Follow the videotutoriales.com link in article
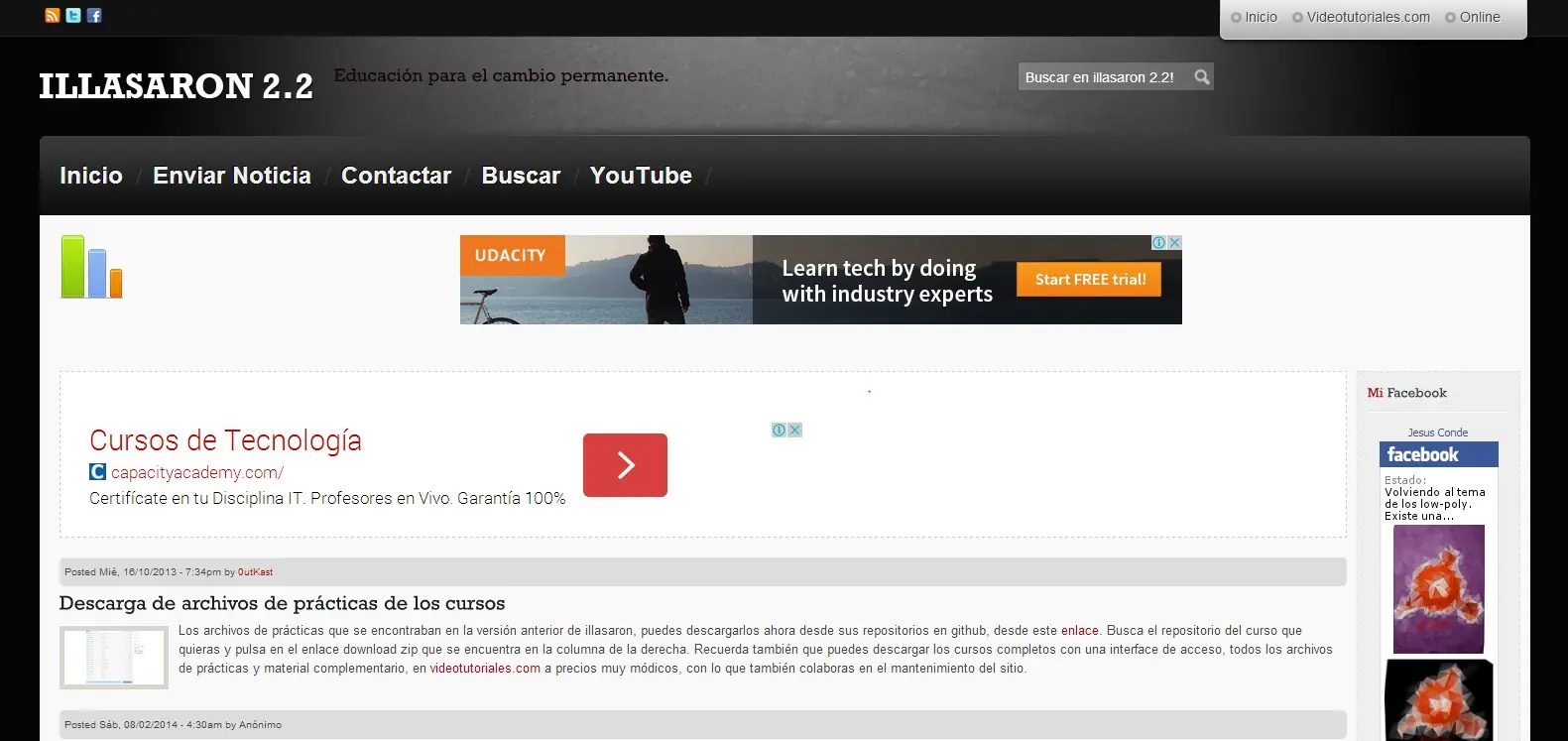 (x=485, y=669)
